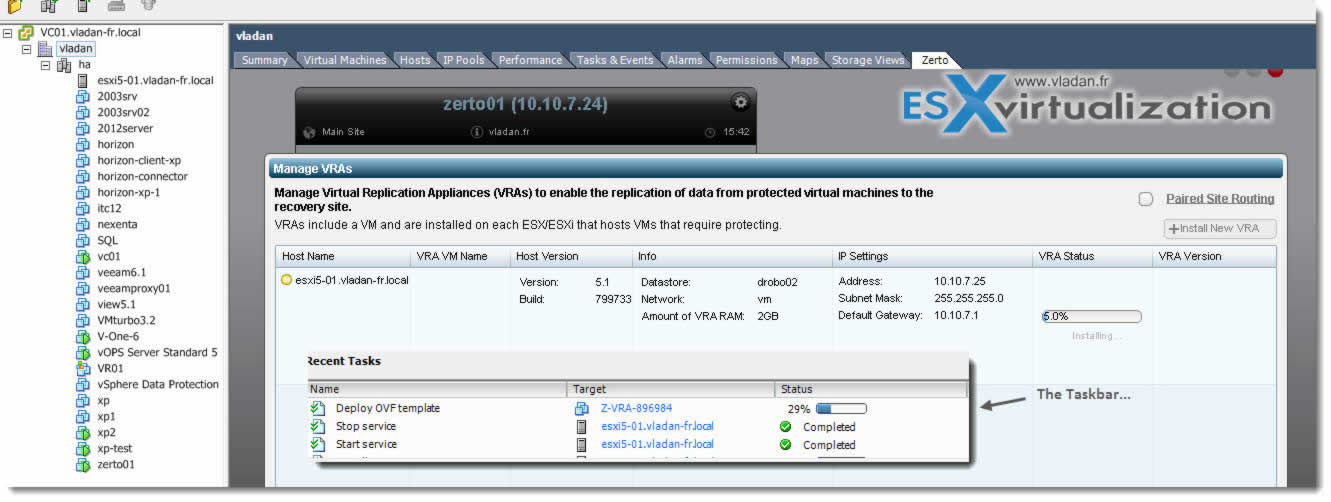Open Zerto settings gear icon
Screen dimensions: 1331x502
(x=740, y=101)
